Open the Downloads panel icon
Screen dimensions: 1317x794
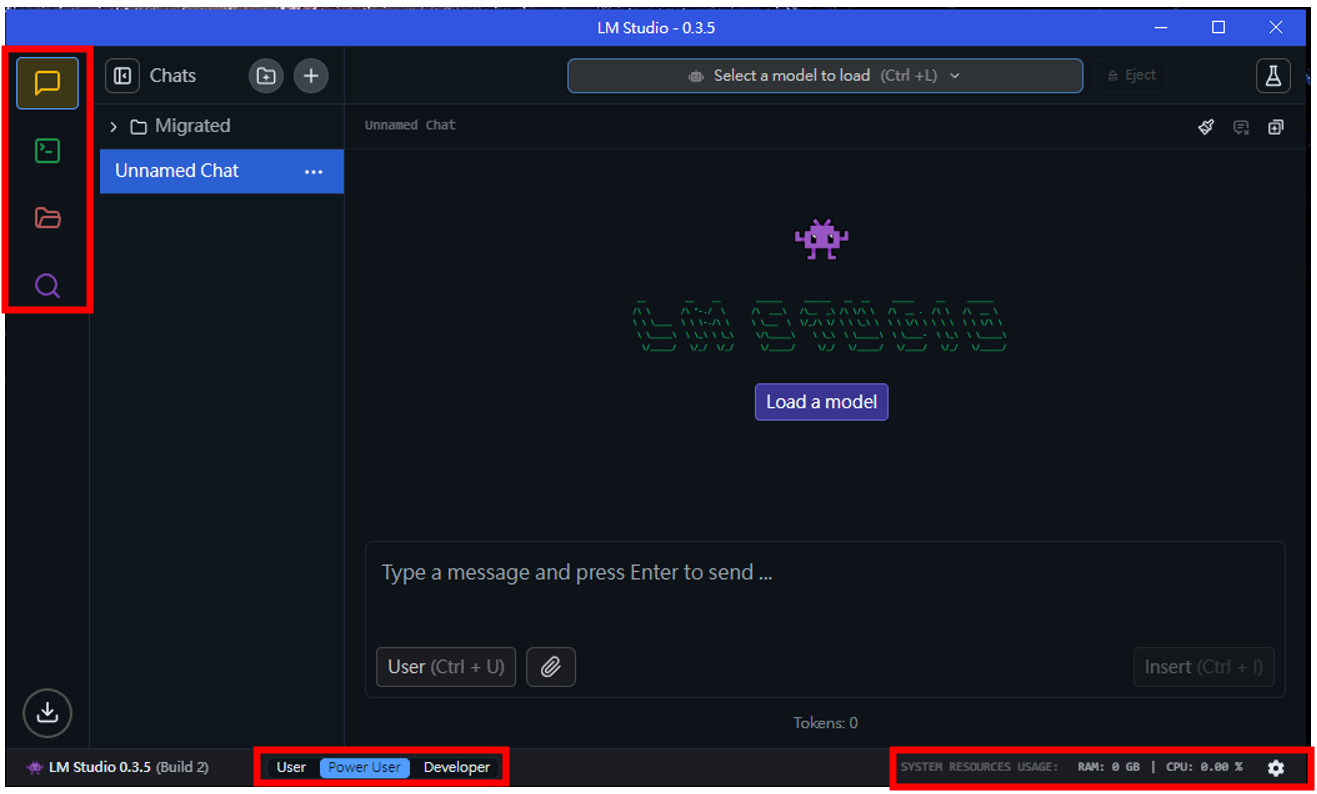[x=47, y=713]
